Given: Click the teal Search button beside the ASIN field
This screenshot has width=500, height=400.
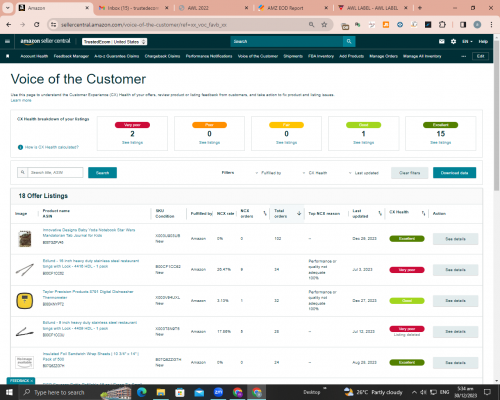Looking at the screenshot, I should click(102, 173).
